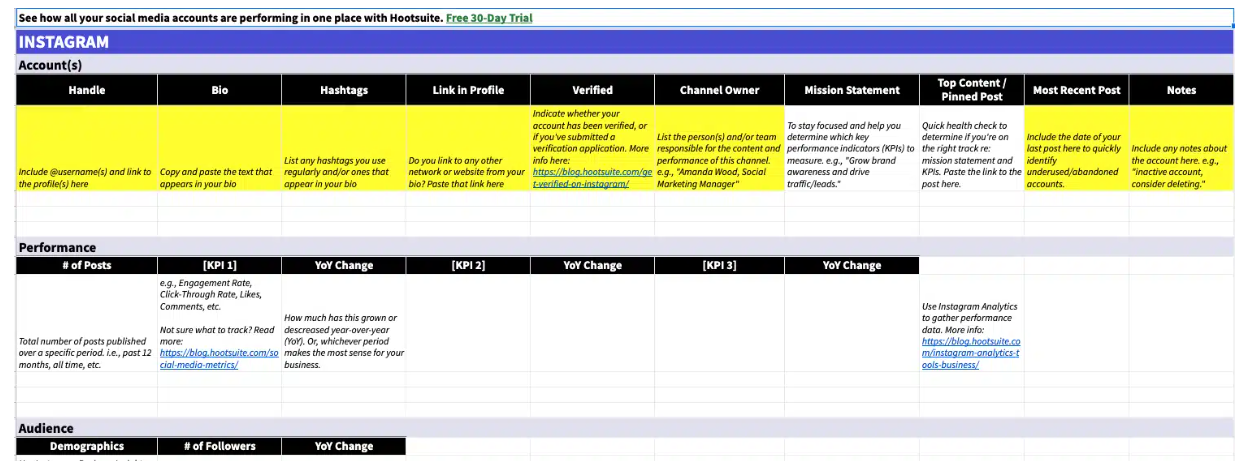Select the Top Content / Pinned Post header
Screen dimensions: 1255x461
point(972,90)
